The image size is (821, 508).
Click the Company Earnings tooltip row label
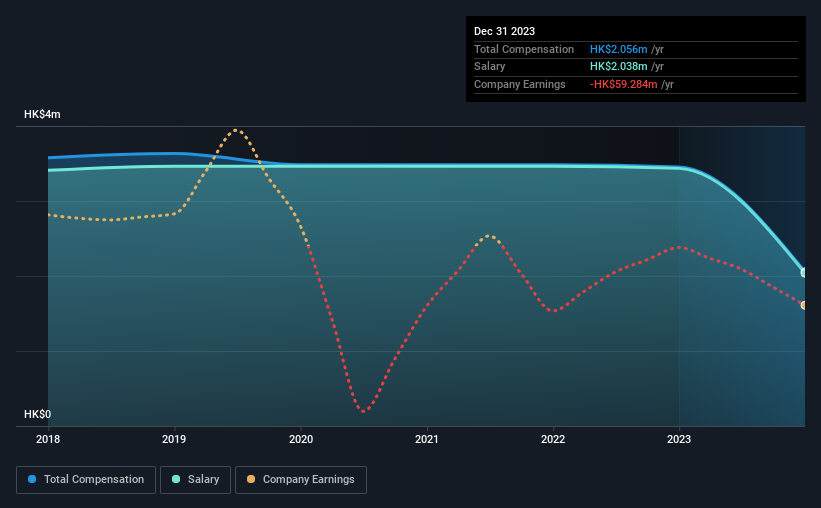pos(519,84)
